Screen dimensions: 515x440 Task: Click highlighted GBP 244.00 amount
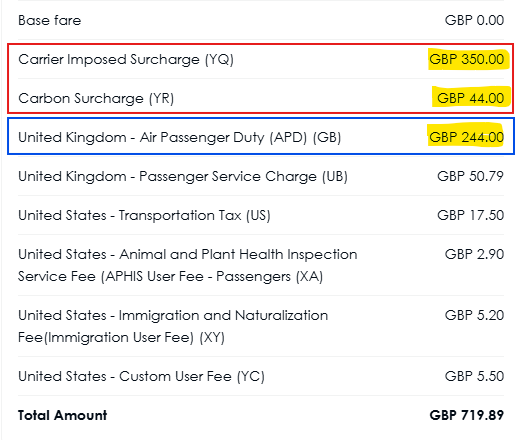pyautogui.click(x=467, y=137)
